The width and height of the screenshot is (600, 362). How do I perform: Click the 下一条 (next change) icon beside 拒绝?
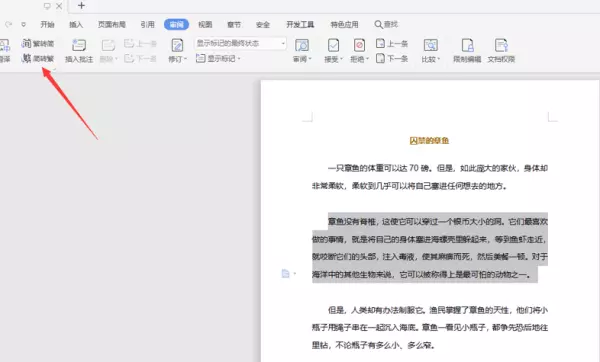click(x=392, y=59)
